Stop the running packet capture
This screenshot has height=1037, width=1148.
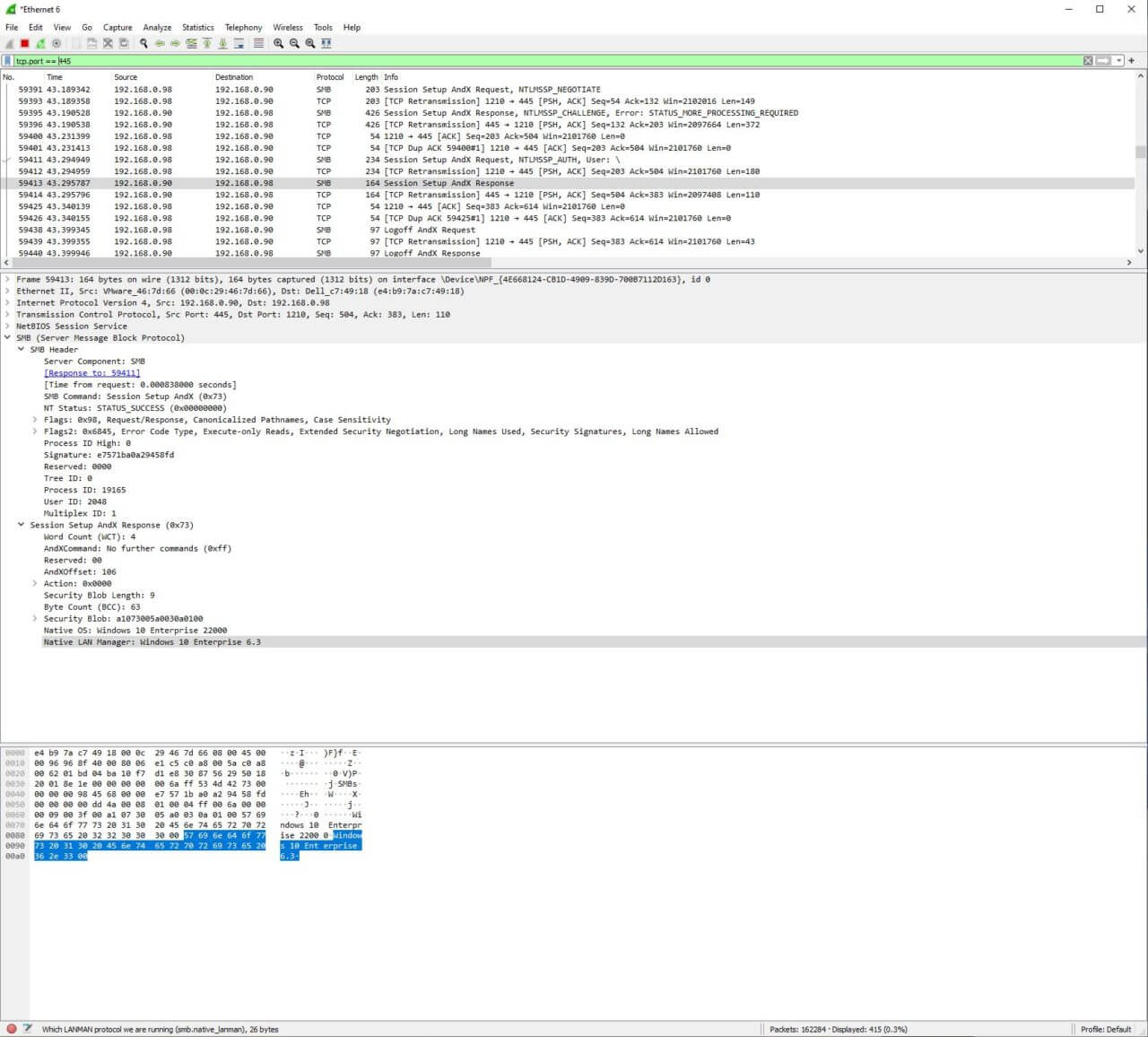25,43
